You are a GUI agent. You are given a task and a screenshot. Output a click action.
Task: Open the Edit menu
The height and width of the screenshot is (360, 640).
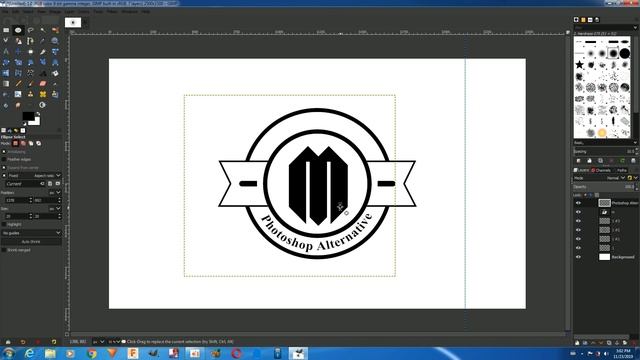(15, 11)
